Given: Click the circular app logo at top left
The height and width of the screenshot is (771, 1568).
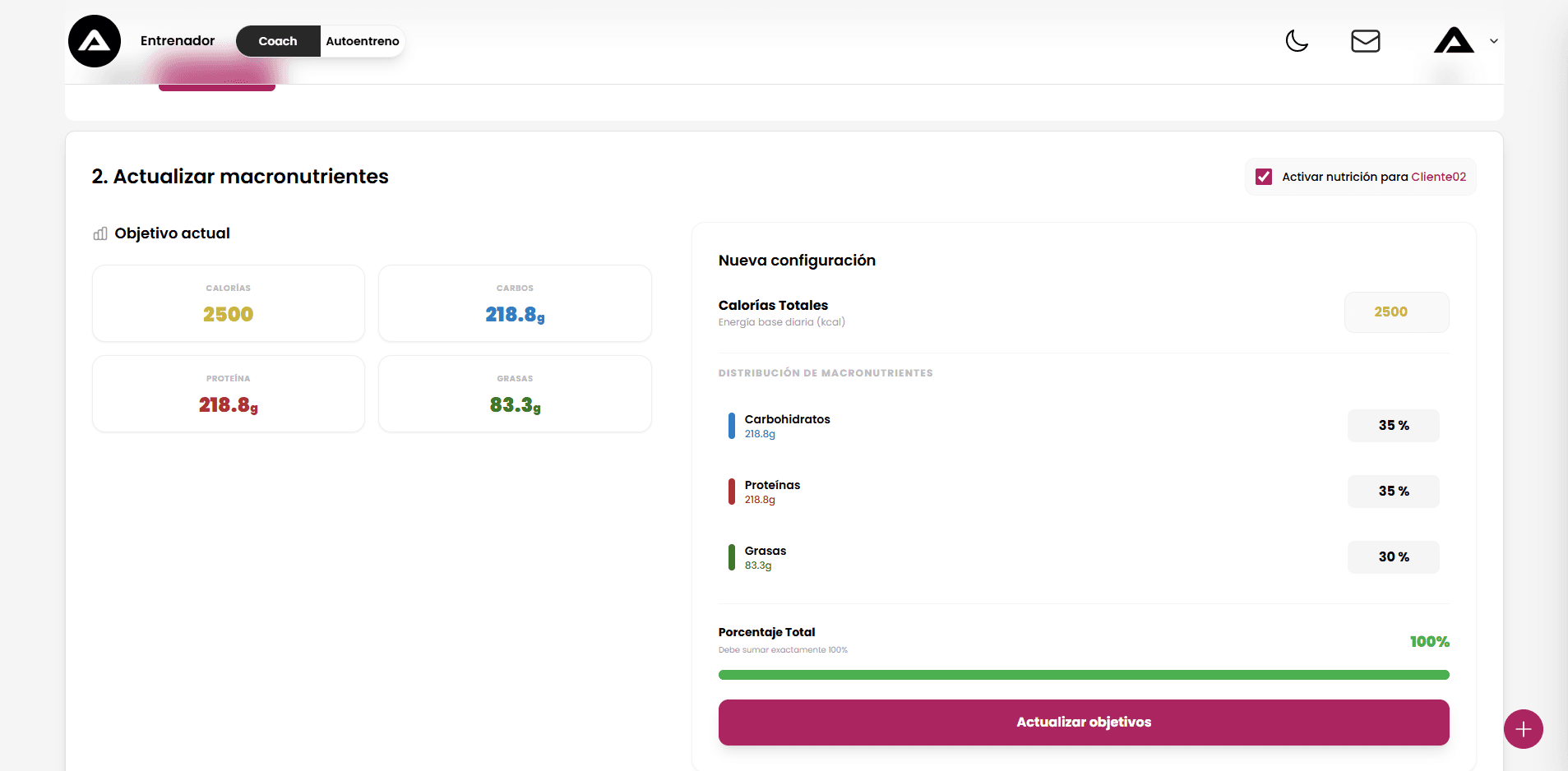Looking at the screenshot, I should tap(95, 41).
